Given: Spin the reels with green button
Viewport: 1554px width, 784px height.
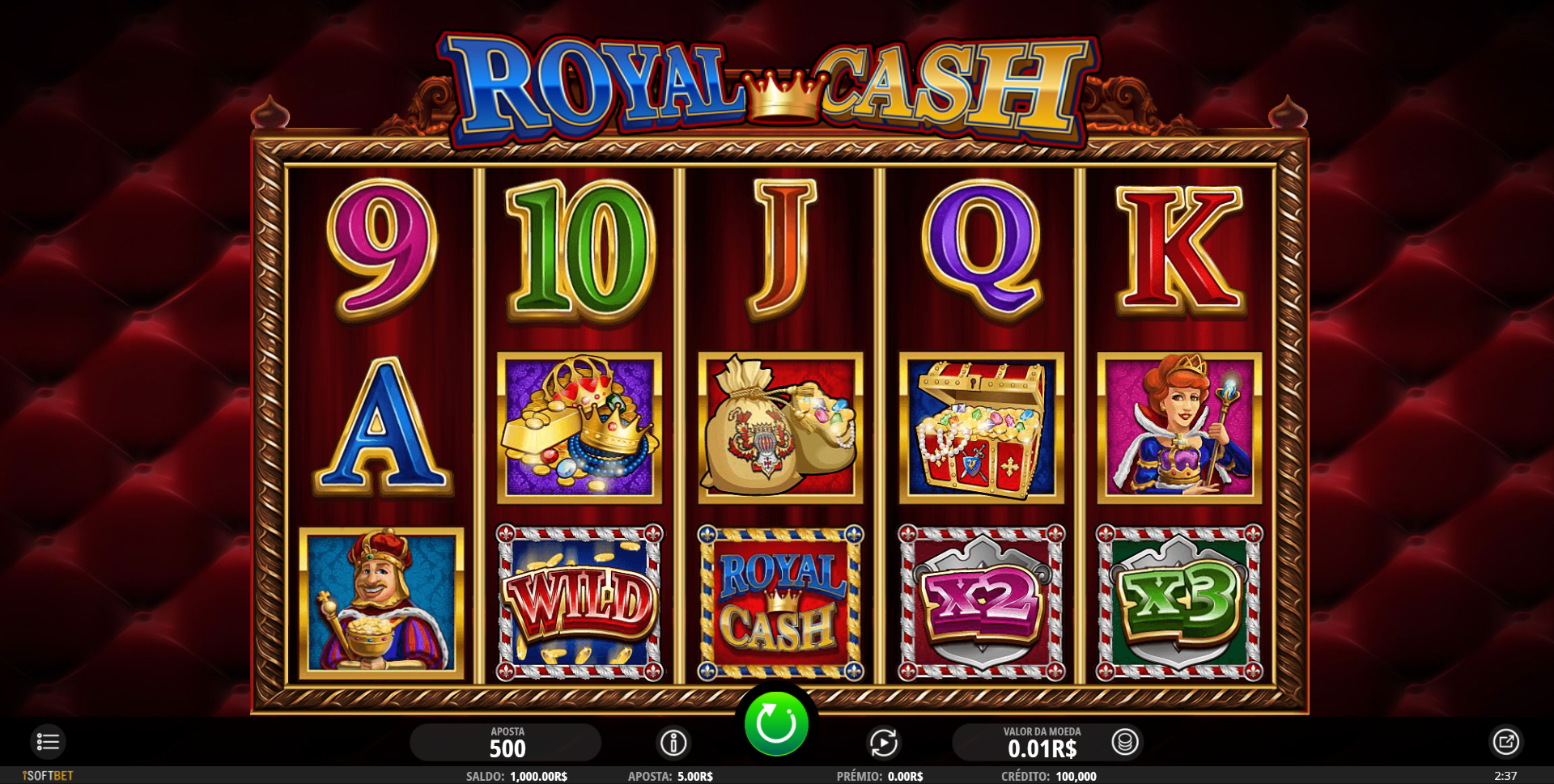Looking at the screenshot, I should pyautogui.click(x=776, y=723).
